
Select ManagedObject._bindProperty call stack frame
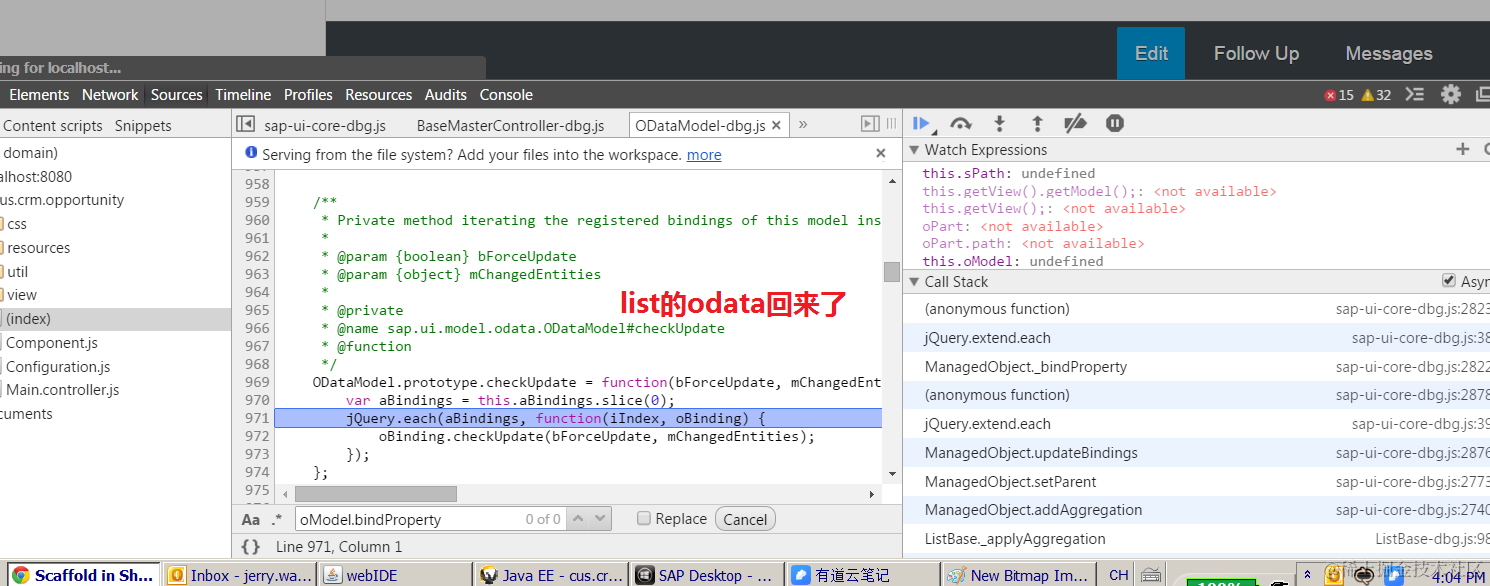[x=1196, y=367]
